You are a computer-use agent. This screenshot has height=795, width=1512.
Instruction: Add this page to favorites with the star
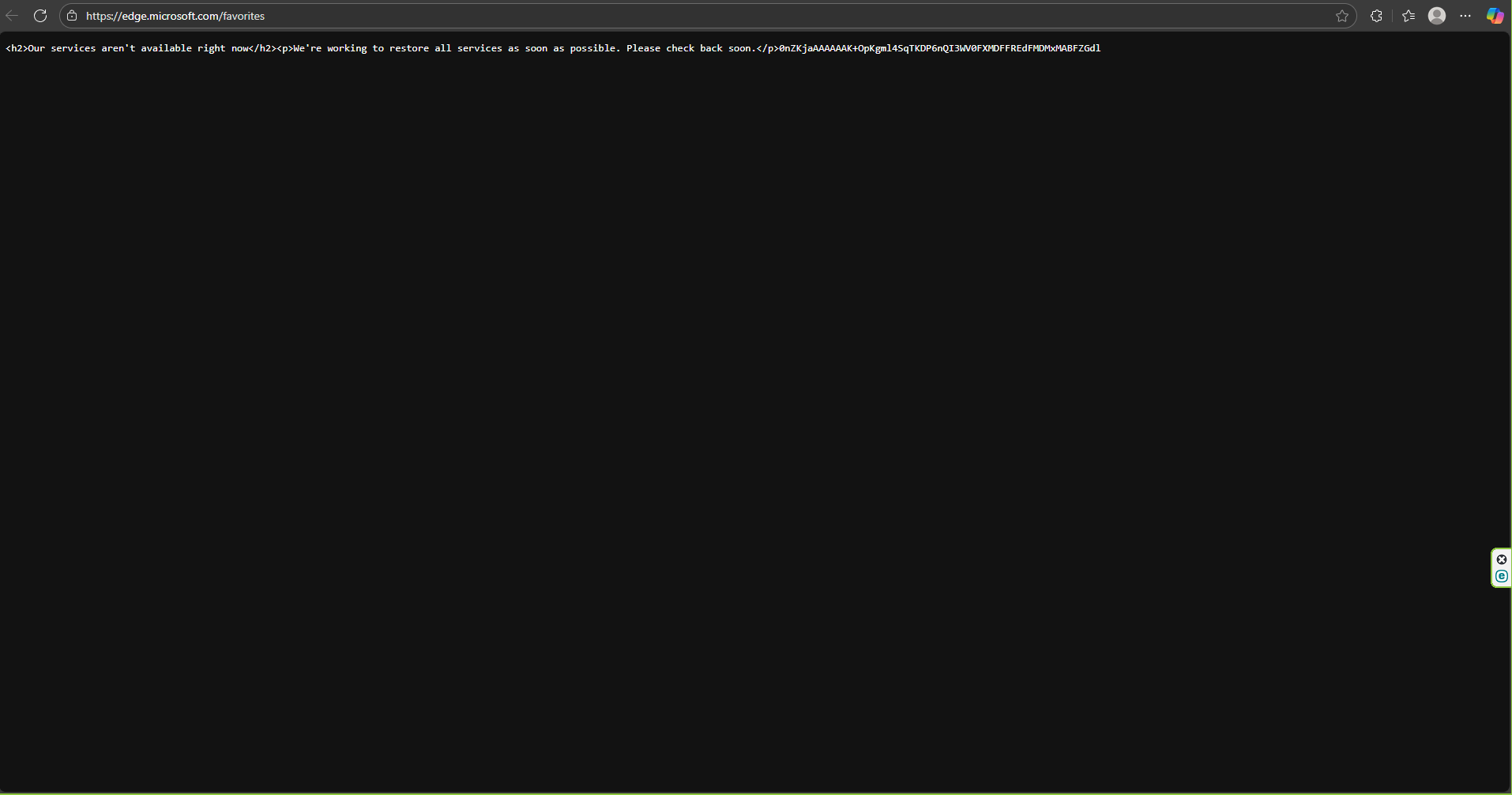[x=1342, y=16]
